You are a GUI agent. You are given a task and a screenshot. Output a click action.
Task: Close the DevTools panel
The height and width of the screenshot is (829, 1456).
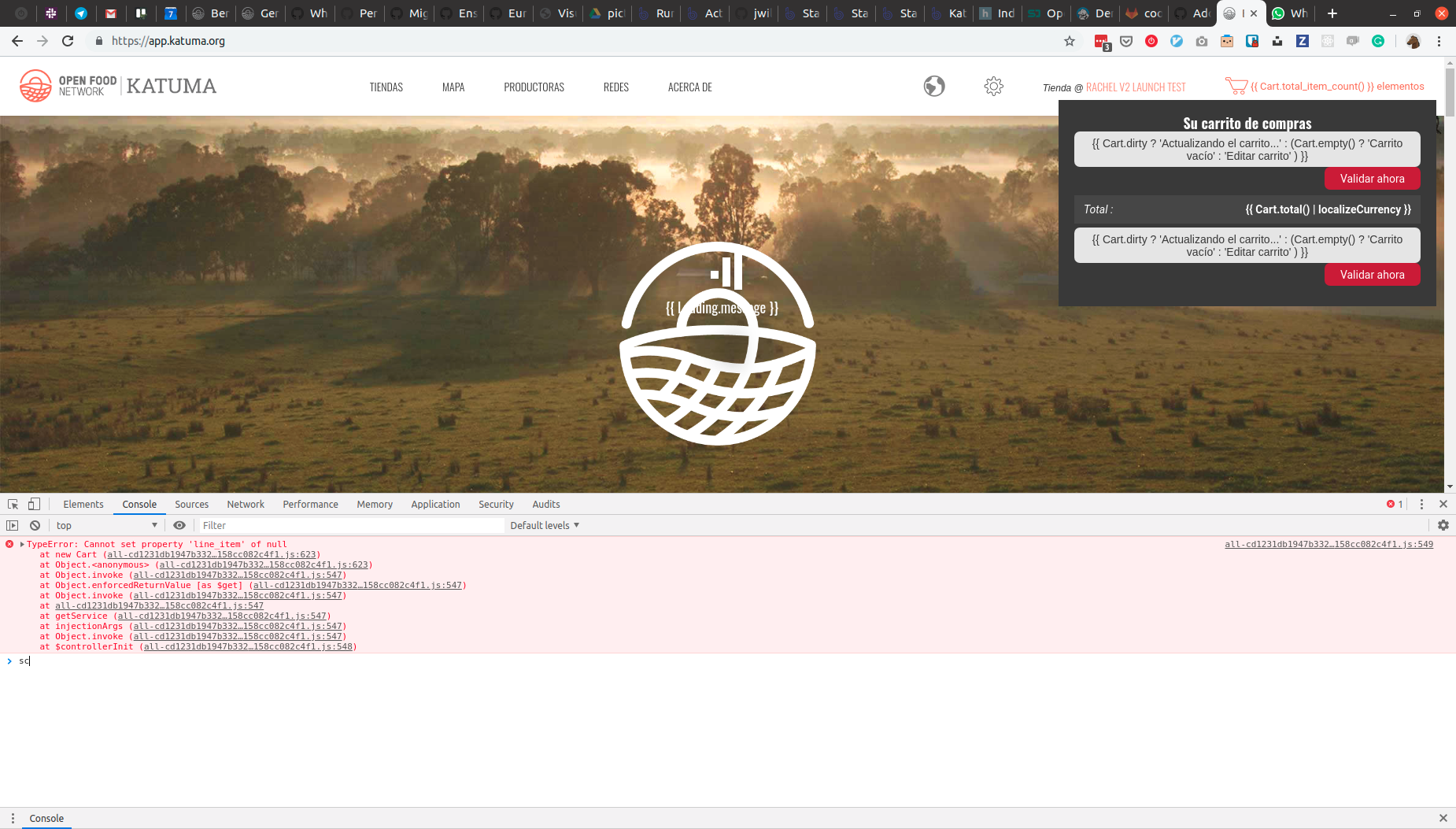(1443, 504)
